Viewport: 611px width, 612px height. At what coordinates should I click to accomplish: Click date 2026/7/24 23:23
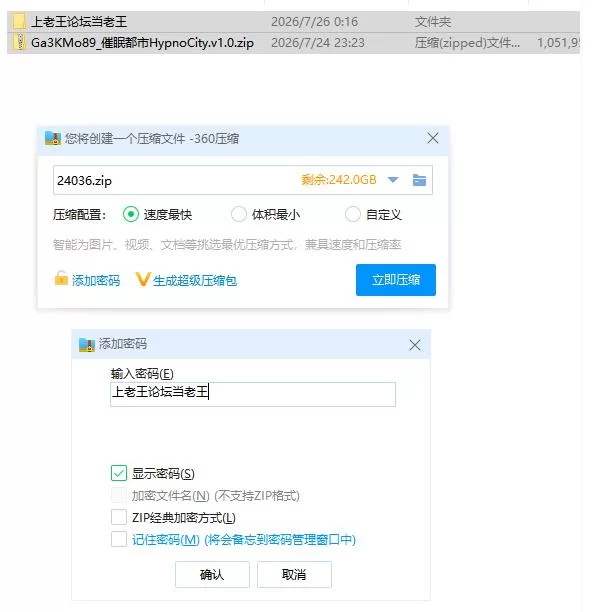tap(318, 43)
